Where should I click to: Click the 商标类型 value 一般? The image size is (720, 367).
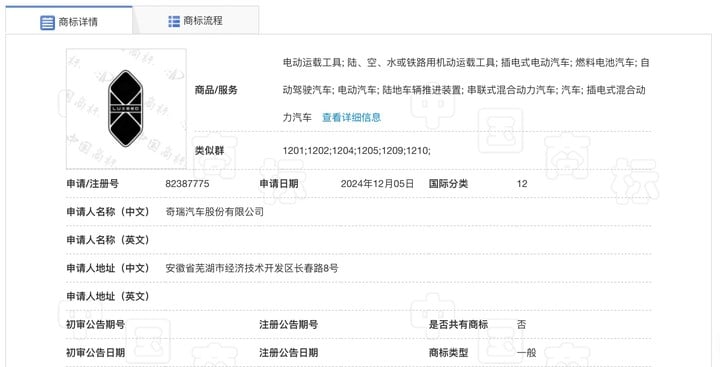coord(526,353)
